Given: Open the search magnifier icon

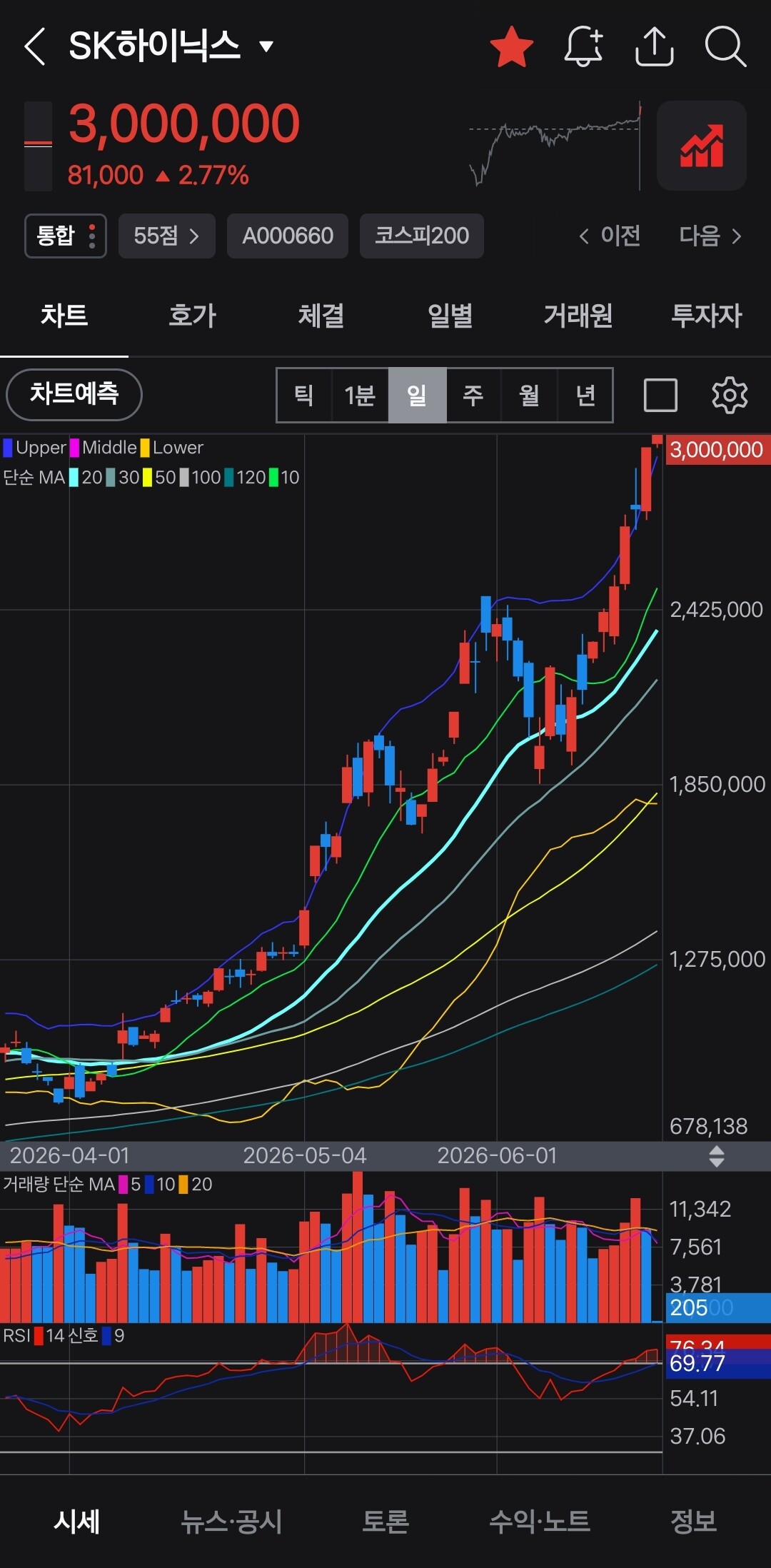Looking at the screenshot, I should (725, 47).
